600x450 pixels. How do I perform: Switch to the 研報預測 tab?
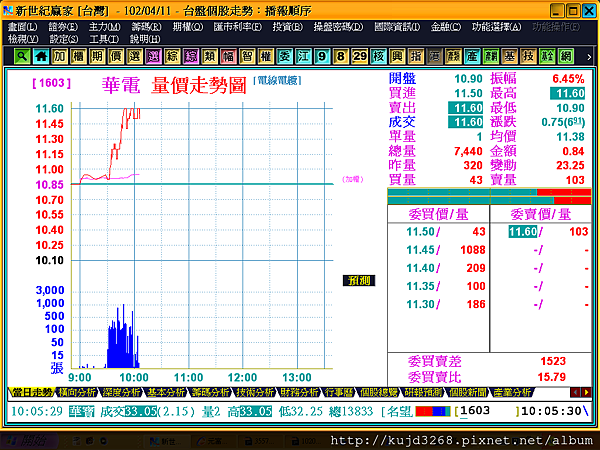pyautogui.click(x=423, y=392)
